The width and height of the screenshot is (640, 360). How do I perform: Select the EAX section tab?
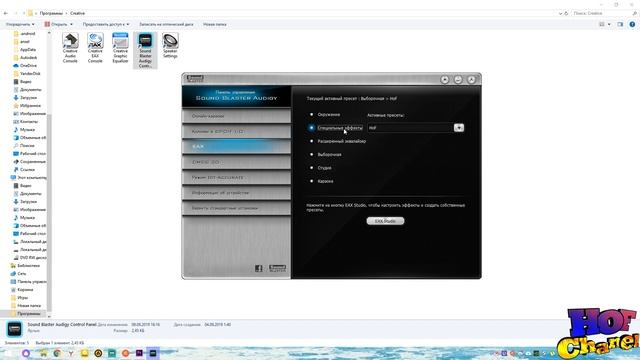coord(236,147)
